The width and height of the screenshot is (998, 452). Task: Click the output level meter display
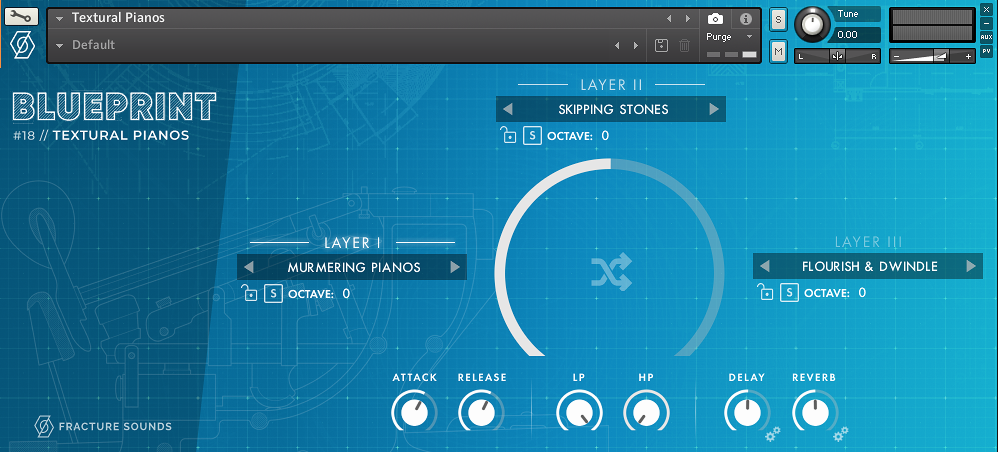point(932,25)
